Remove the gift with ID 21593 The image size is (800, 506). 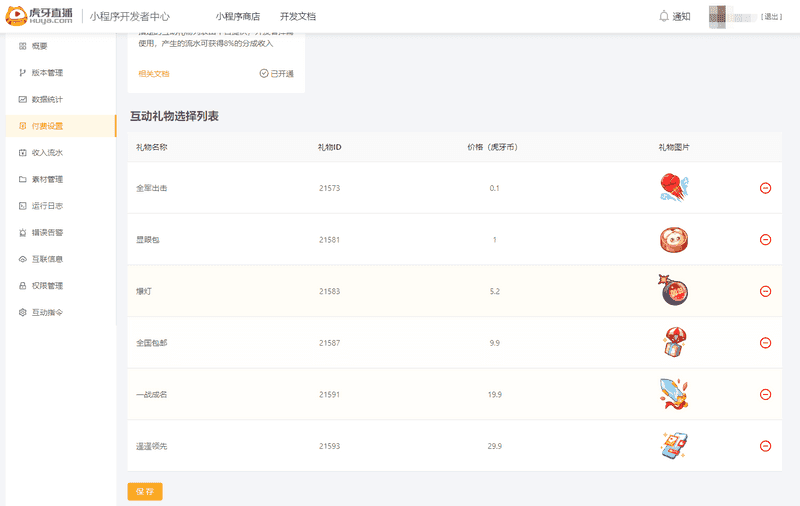click(765, 446)
